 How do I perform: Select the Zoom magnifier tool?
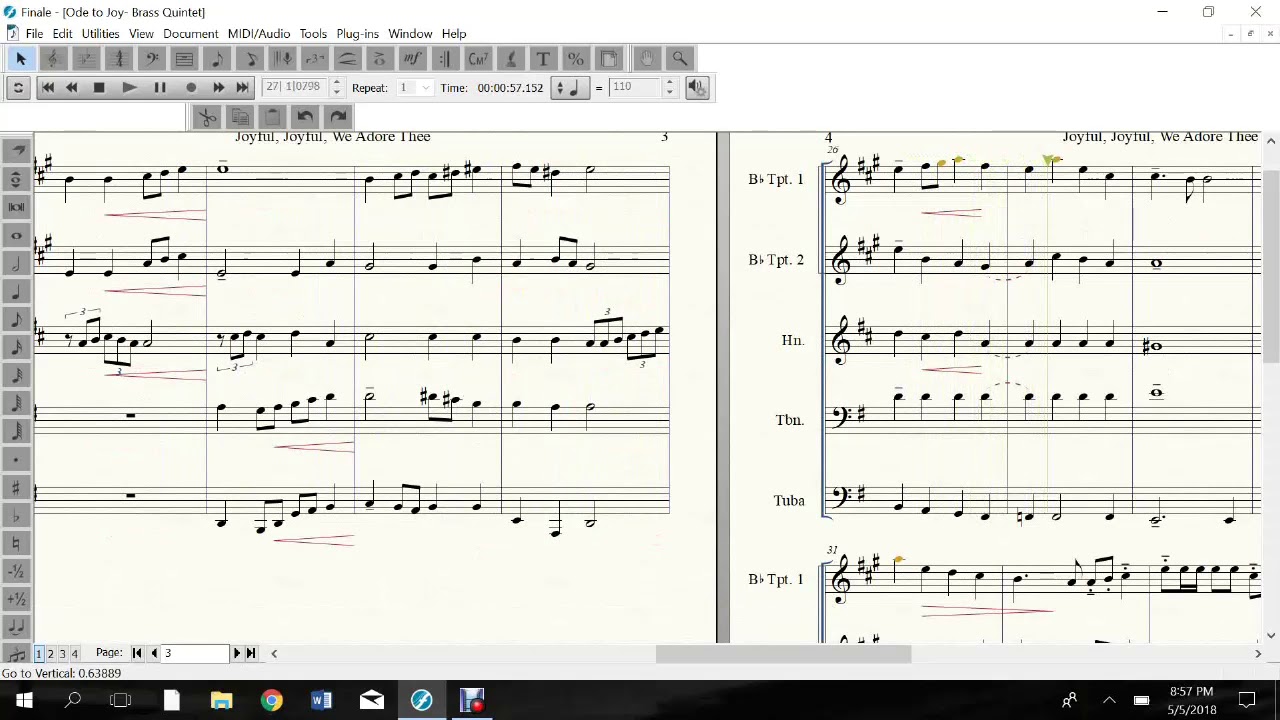click(680, 59)
